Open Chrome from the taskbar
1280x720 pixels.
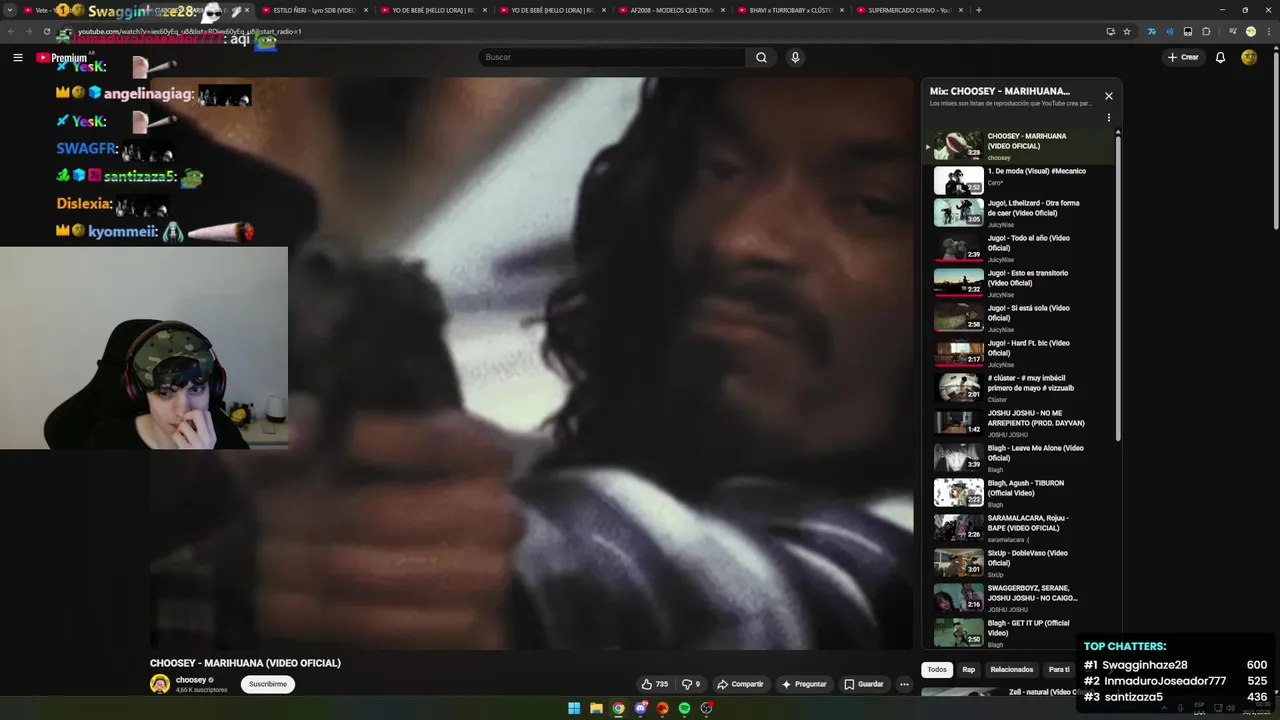pos(618,708)
